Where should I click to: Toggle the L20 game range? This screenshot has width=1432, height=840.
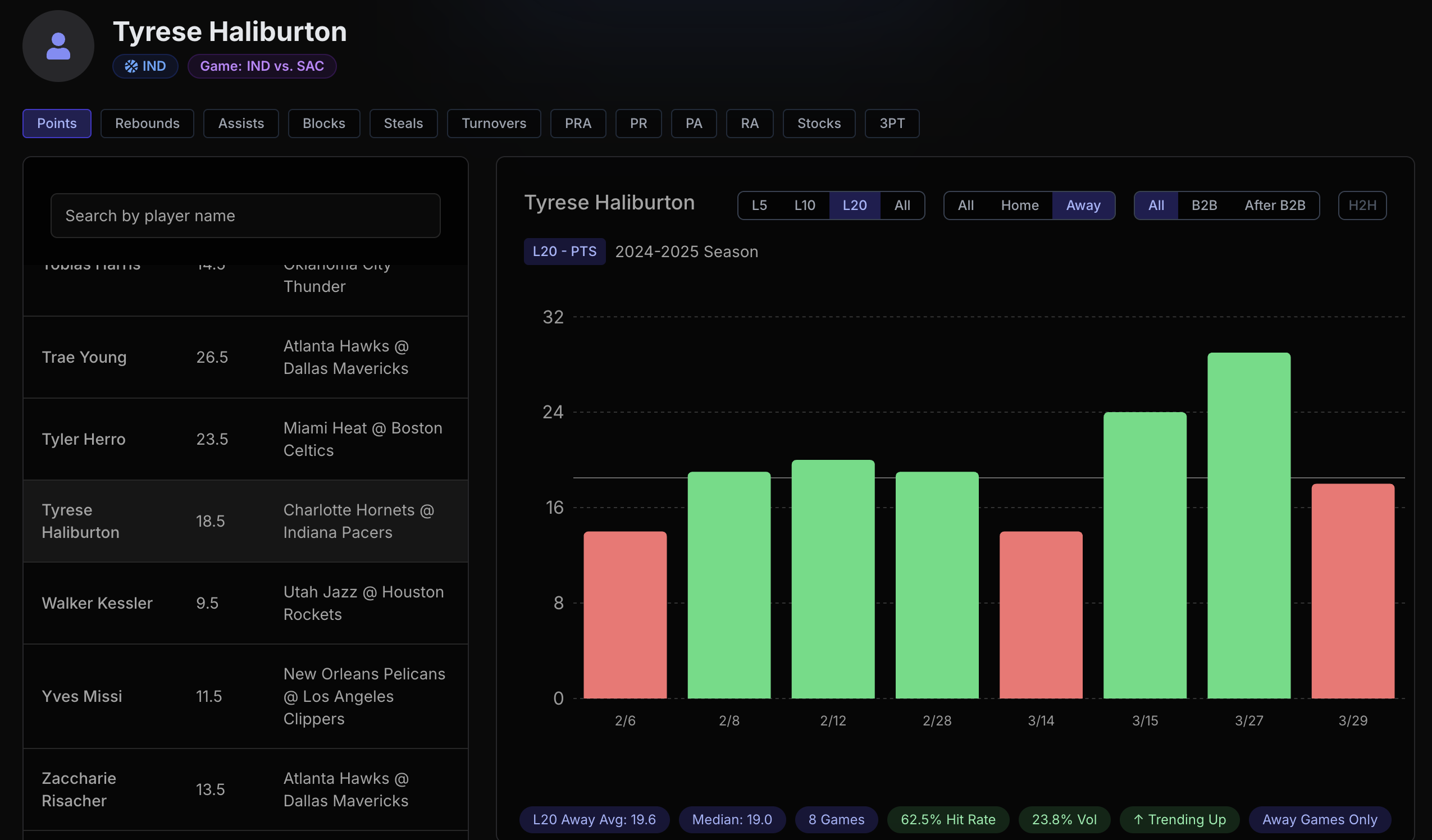coord(855,205)
